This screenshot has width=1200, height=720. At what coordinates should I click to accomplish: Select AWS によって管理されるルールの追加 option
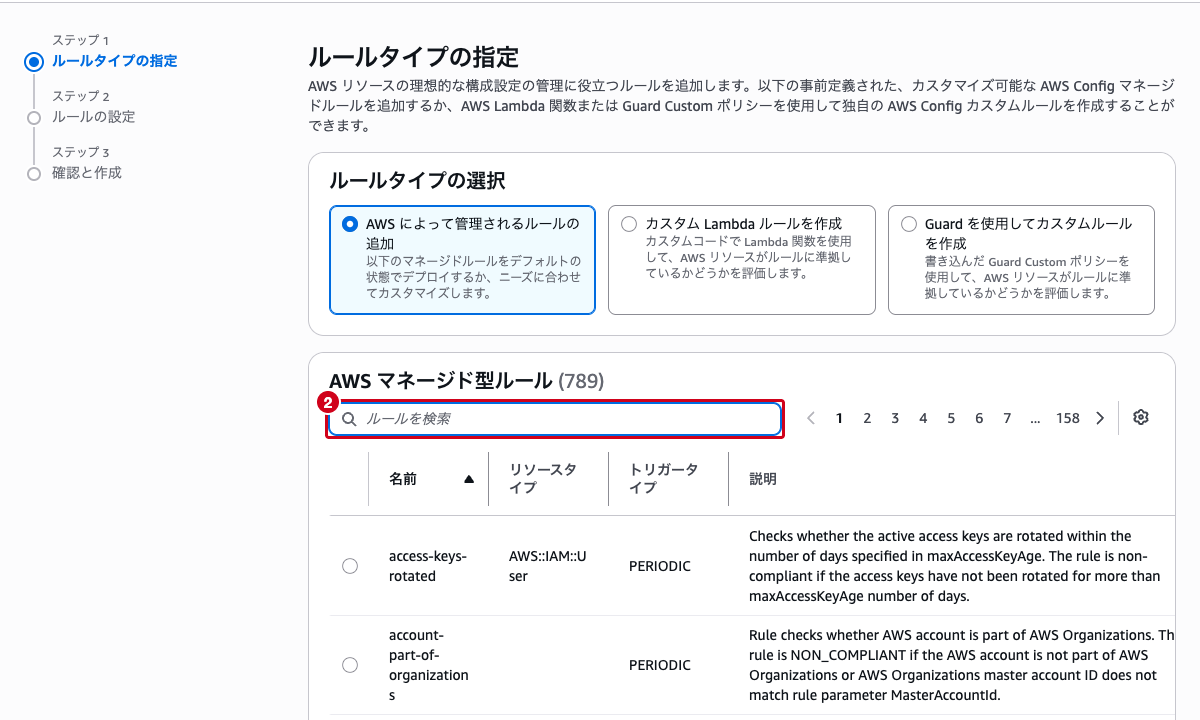point(462,260)
